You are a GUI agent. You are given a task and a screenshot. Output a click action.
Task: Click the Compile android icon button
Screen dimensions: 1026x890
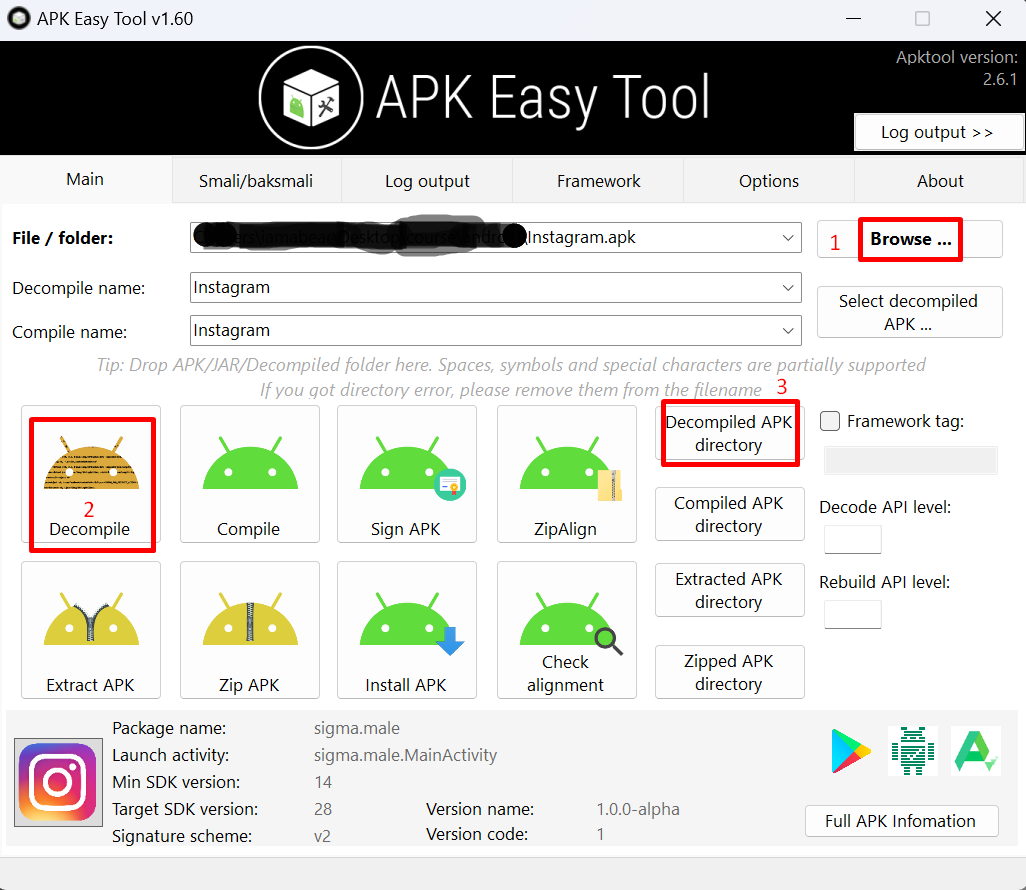tap(250, 474)
